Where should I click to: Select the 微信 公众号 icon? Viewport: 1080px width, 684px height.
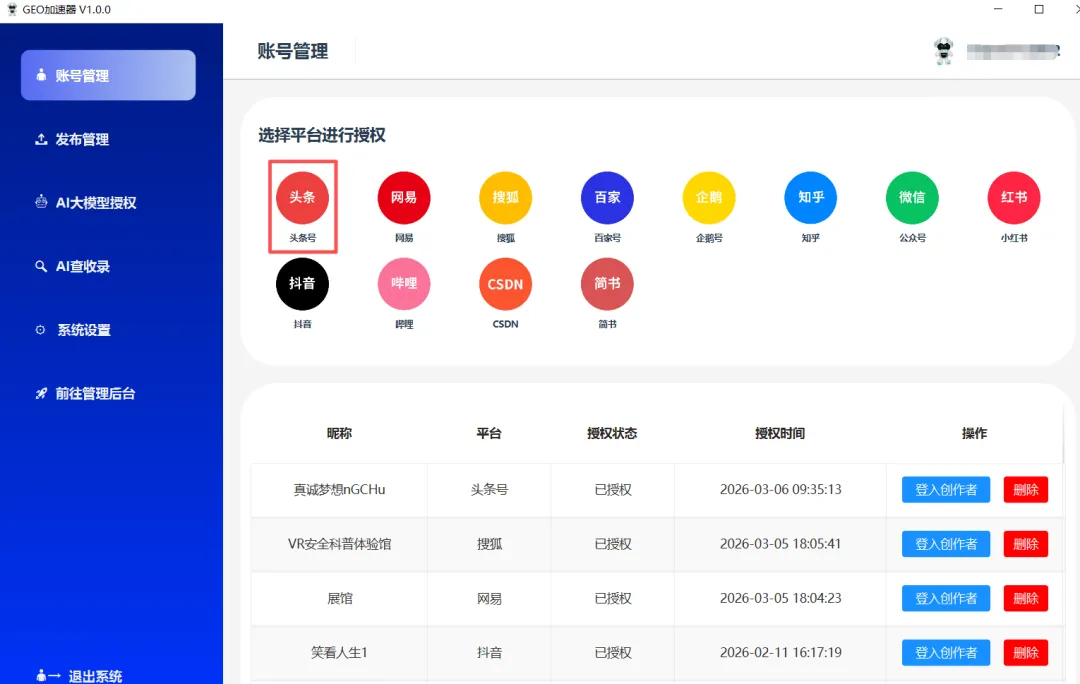pos(912,198)
